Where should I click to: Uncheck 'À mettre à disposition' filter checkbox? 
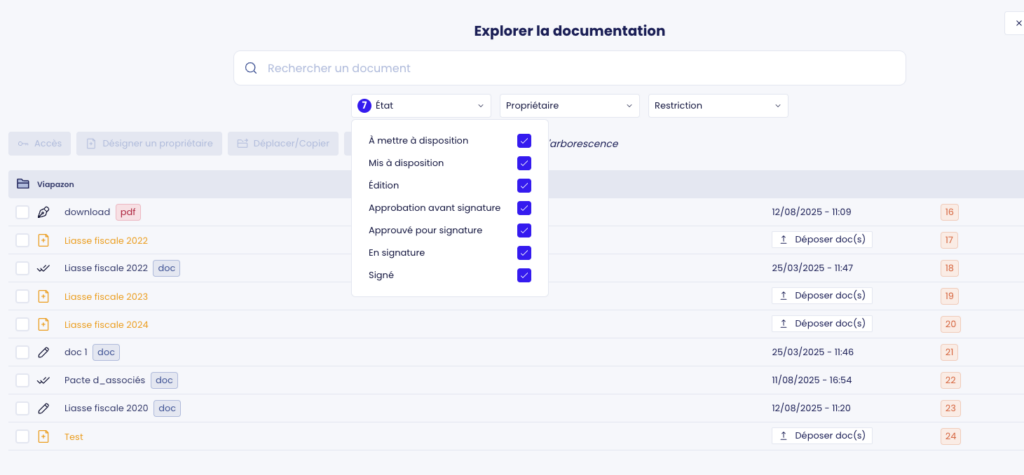[x=524, y=140]
